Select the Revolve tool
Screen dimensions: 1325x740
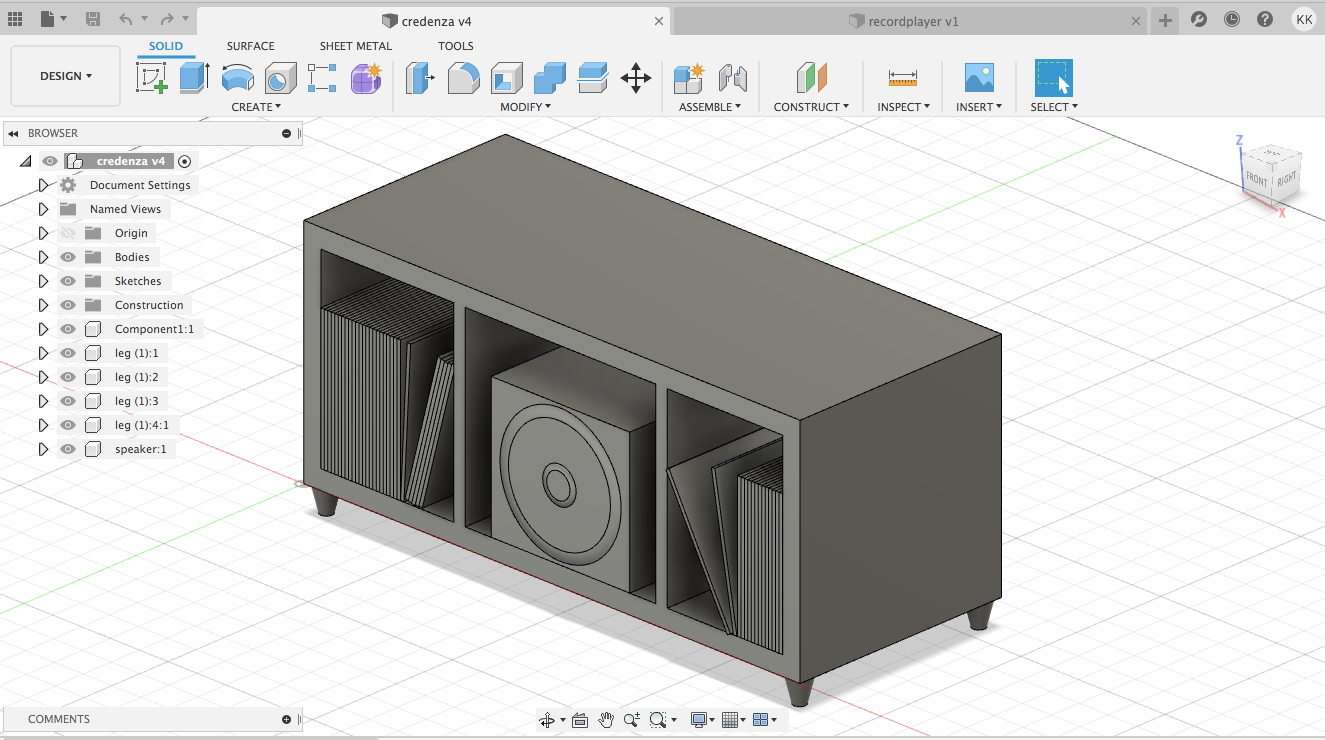[x=237, y=78]
